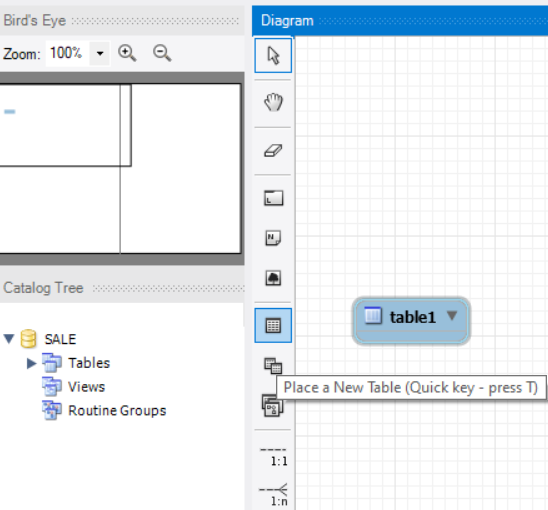The image size is (548, 510).
Task: Select the new layer tool
Action: 273,198
